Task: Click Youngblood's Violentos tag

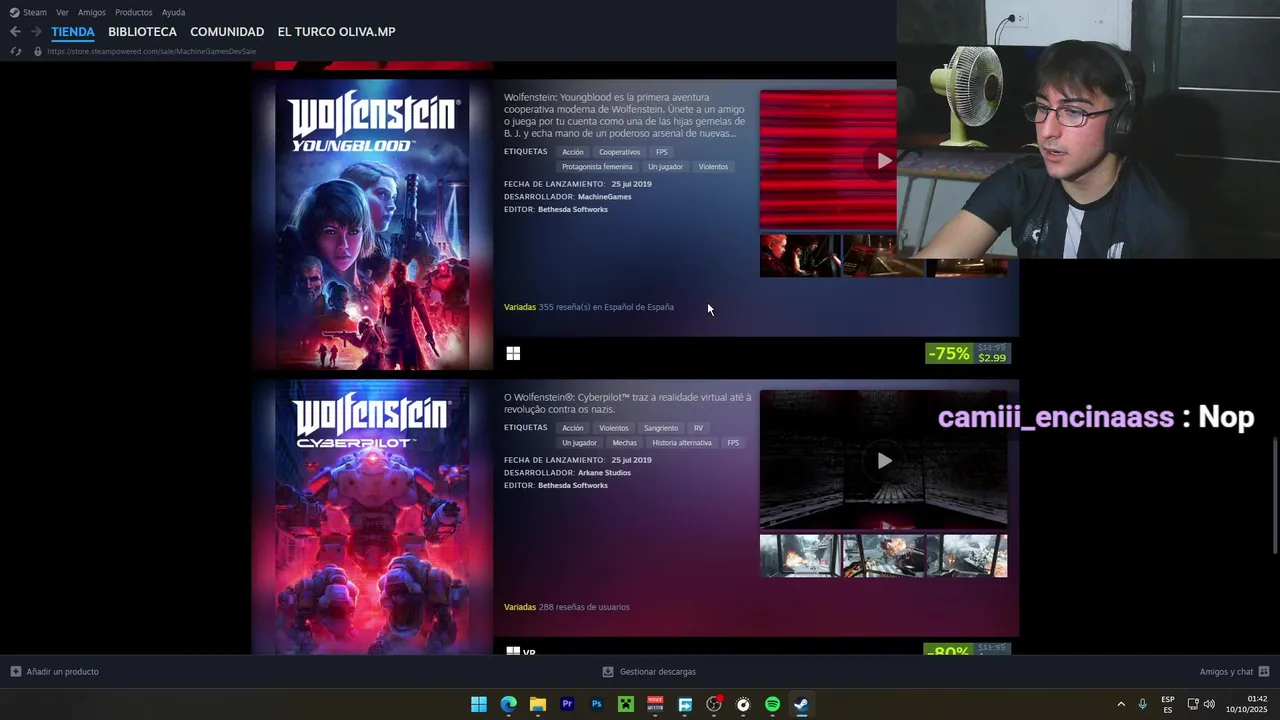Action: [713, 167]
